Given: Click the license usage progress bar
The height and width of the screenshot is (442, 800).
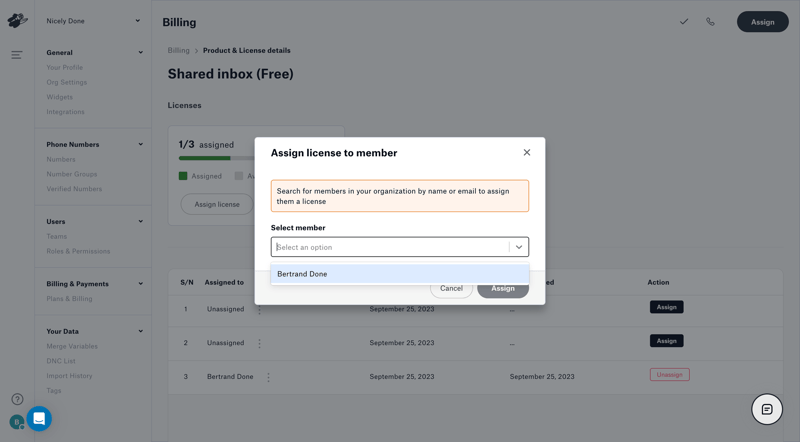Looking at the screenshot, I should (x=217, y=158).
